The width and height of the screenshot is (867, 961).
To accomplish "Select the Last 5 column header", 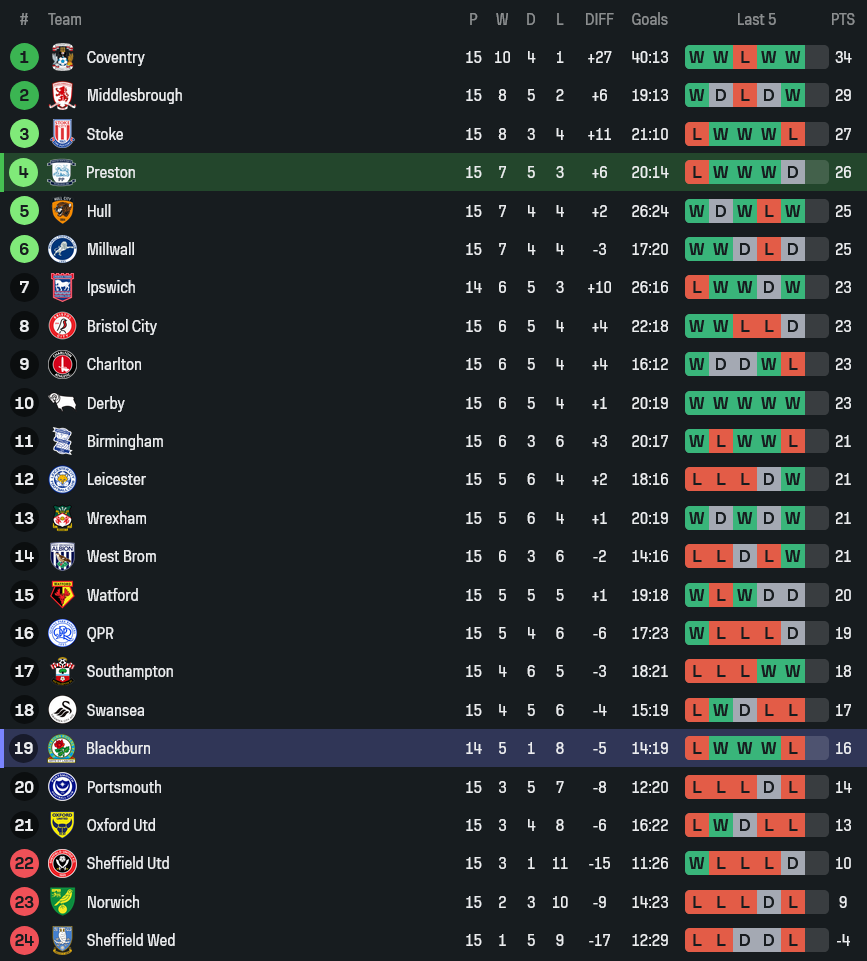I will point(756,19).
